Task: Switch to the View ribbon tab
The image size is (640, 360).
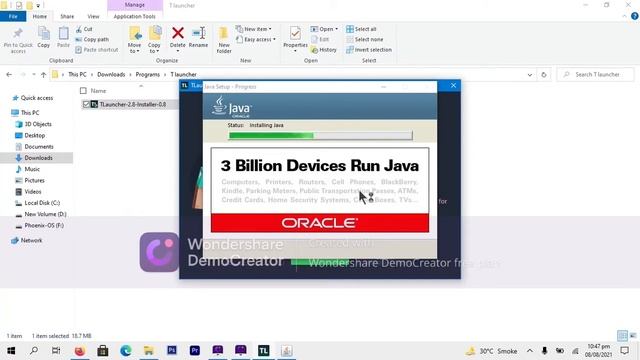Action: point(93,17)
